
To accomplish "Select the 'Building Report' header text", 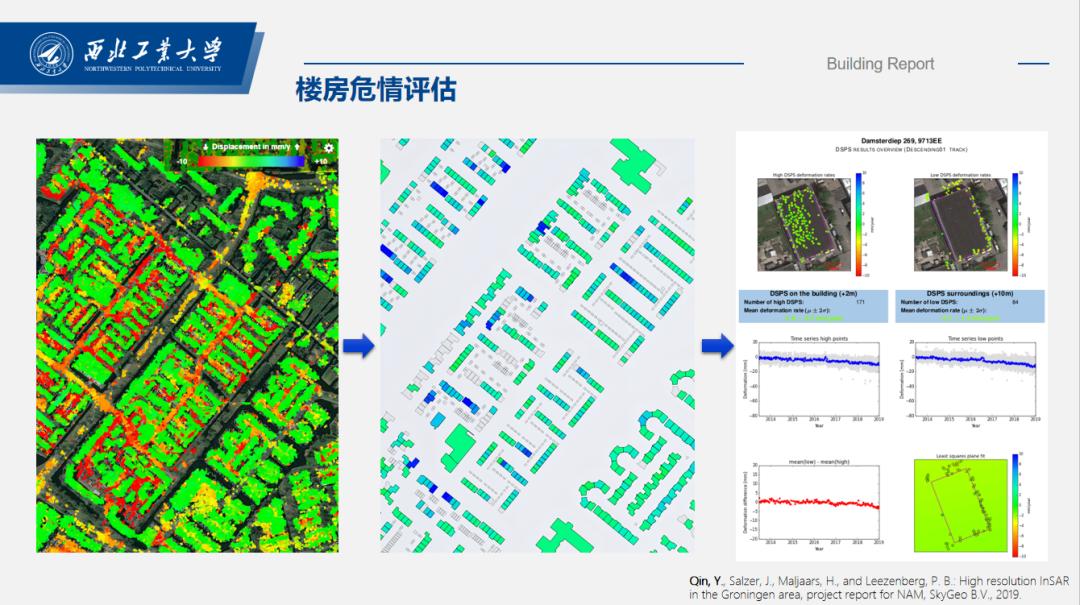I will click(x=880, y=64).
